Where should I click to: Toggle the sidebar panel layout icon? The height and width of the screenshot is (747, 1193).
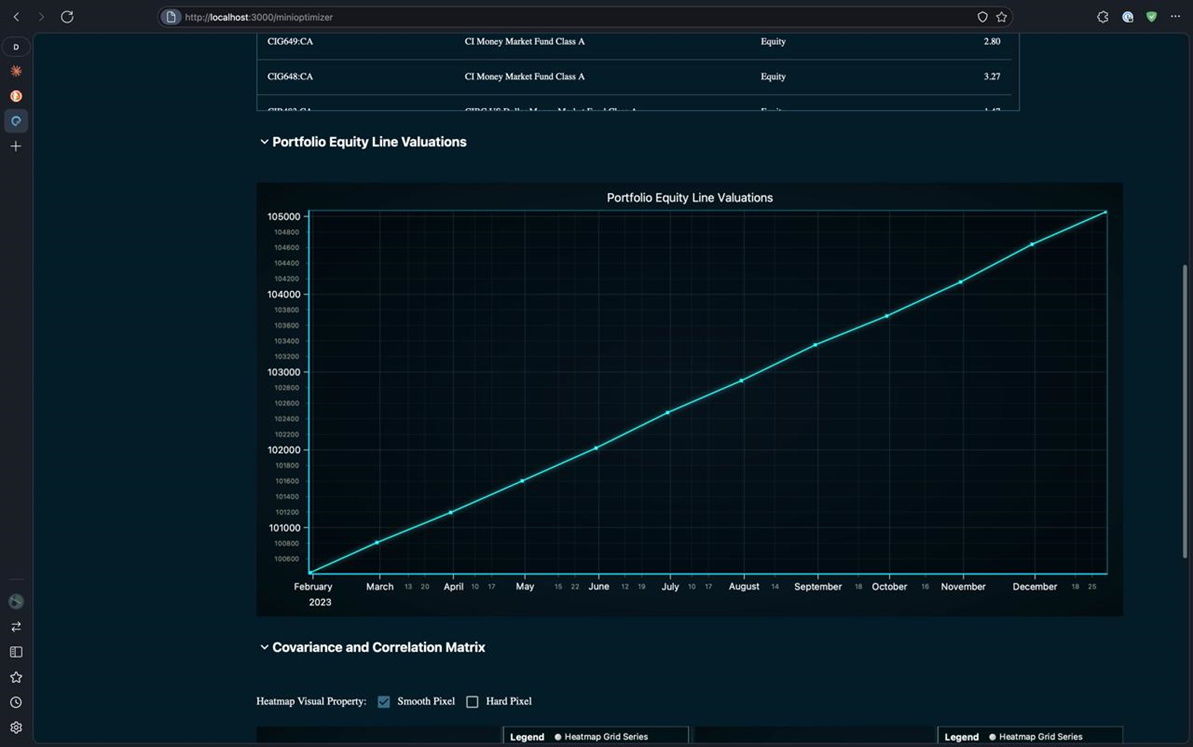pyautogui.click(x=16, y=652)
